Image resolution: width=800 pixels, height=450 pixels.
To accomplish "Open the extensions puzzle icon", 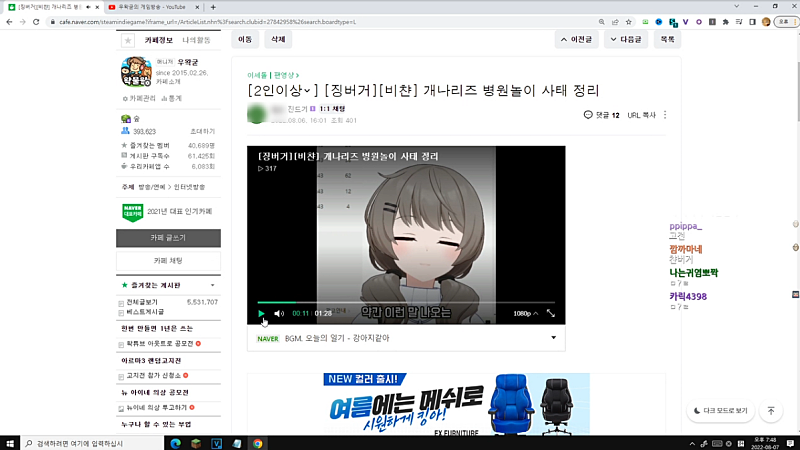I will click(x=726, y=22).
